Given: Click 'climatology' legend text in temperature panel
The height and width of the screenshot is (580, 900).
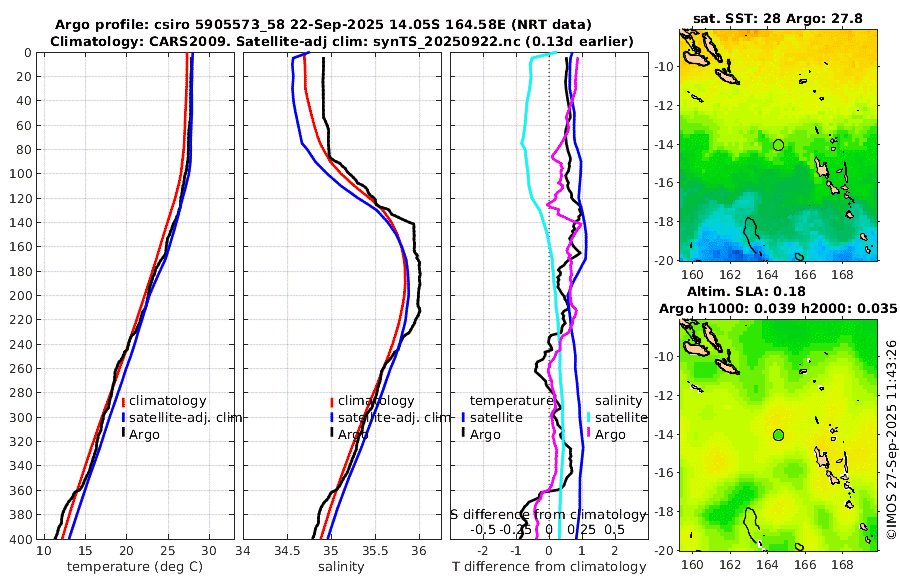Looking at the screenshot, I should pyautogui.click(x=168, y=401).
